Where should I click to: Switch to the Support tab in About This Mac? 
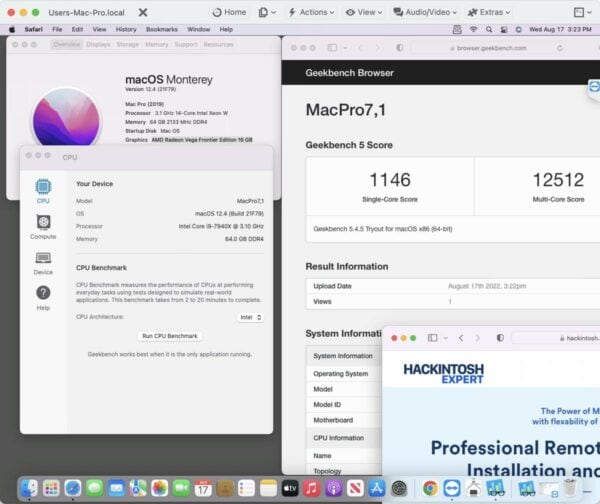pyautogui.click(x=186, y=44)
